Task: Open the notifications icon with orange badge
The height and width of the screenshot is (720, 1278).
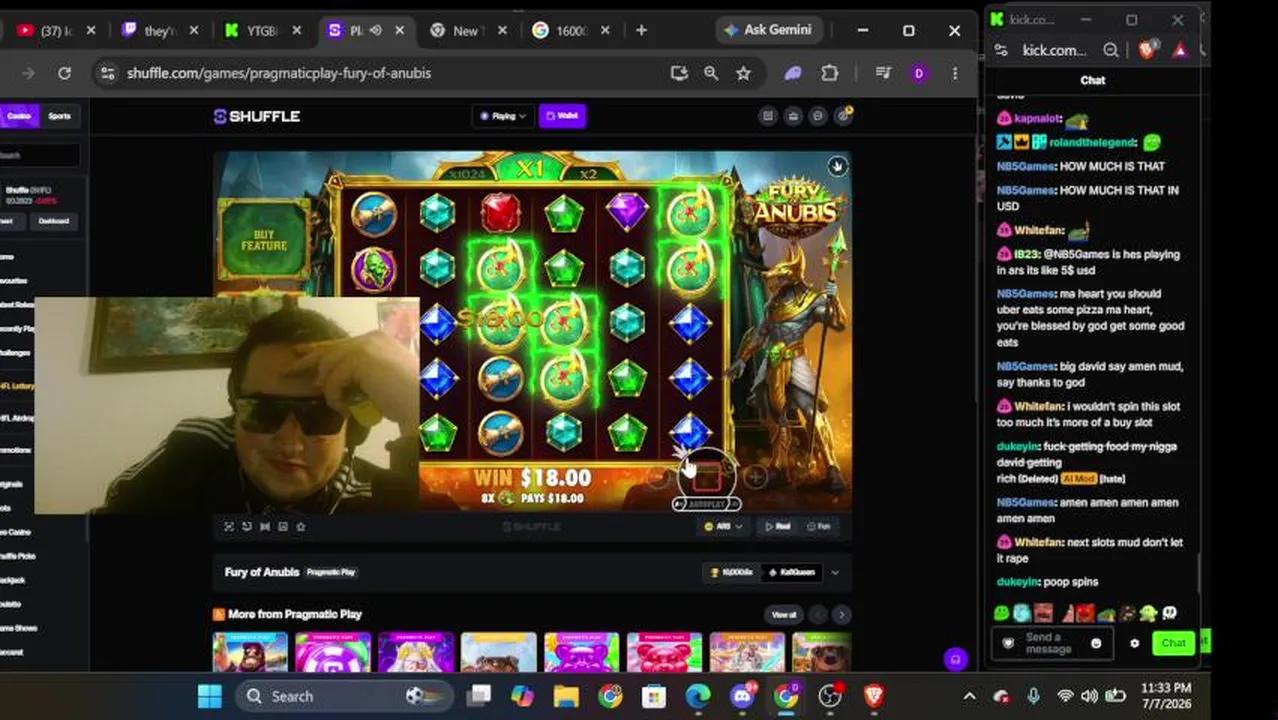Action: tap(844, 115)
